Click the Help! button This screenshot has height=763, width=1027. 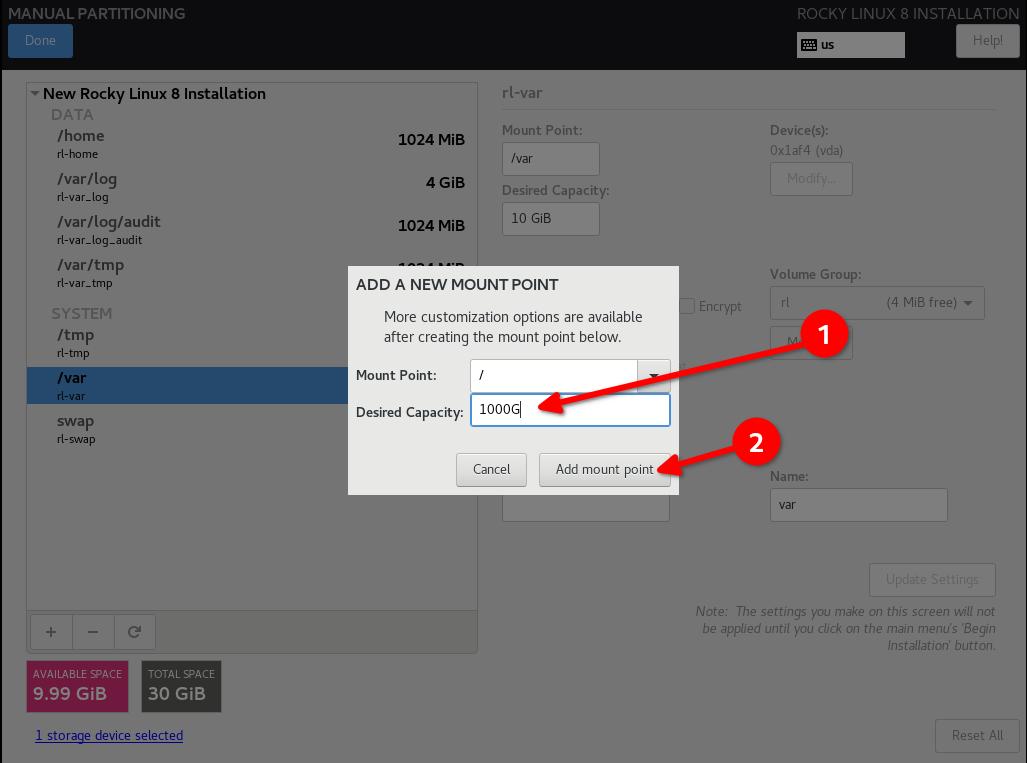pos(987,41)
